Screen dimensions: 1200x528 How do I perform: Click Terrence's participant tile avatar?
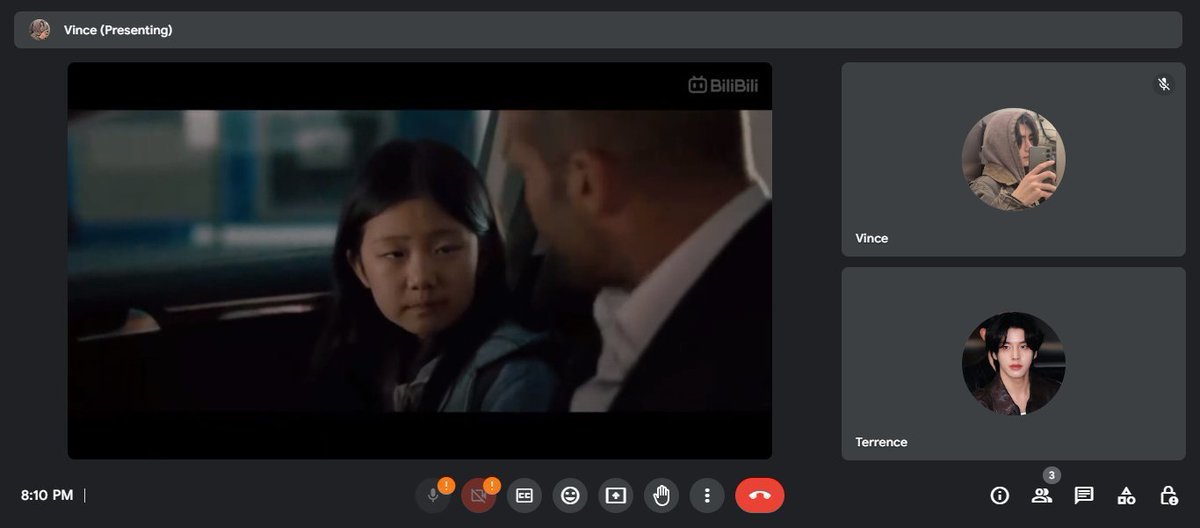1013,364
